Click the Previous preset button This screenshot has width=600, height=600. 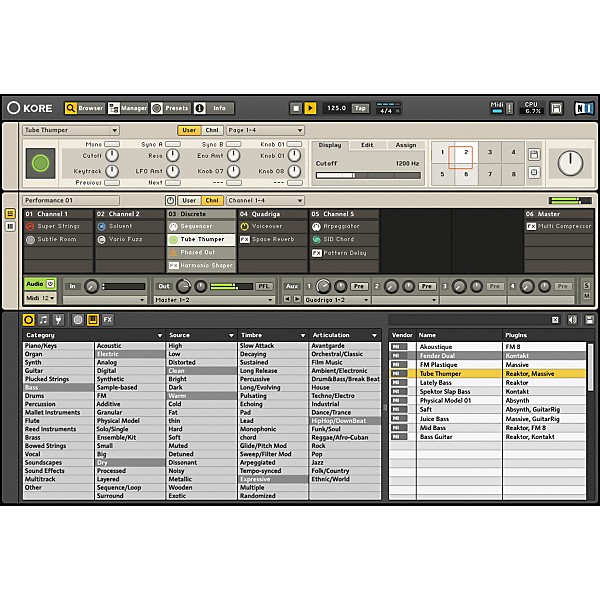pyautogui.click(x=112, y=183)
